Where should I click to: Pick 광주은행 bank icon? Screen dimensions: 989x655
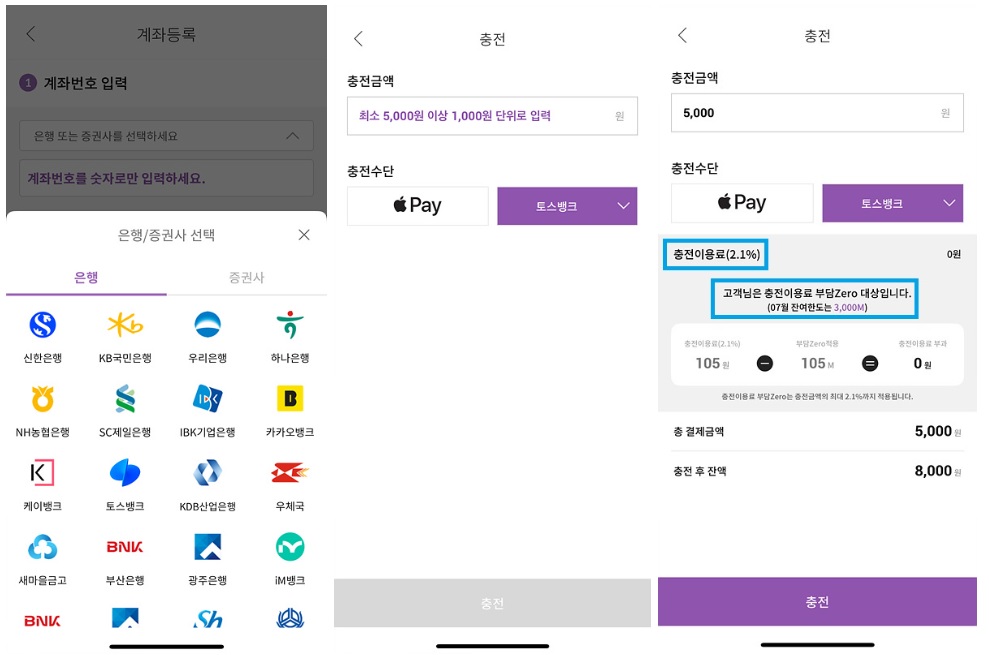[208, 547]
